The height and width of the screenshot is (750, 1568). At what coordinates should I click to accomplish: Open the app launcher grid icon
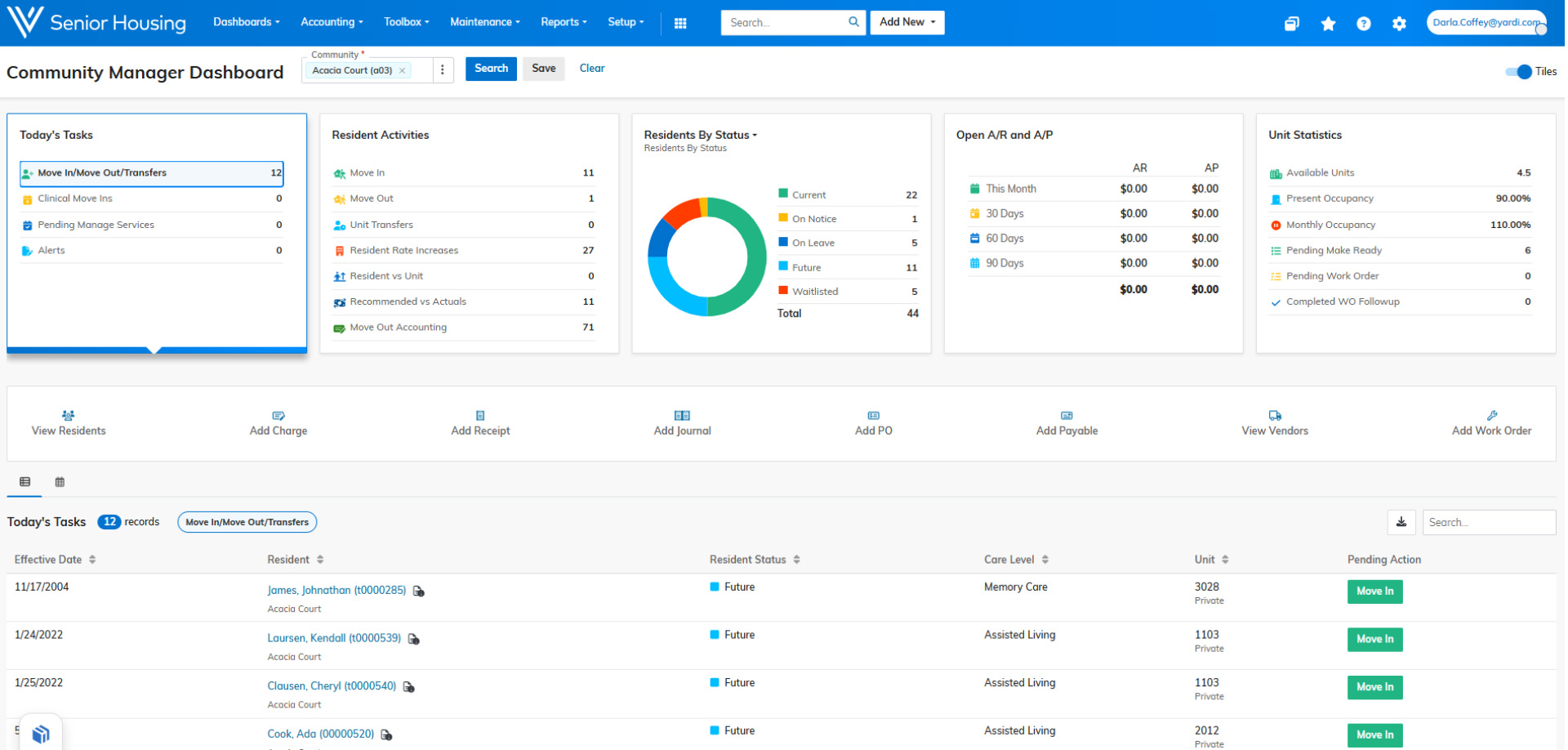pos(680,23)
